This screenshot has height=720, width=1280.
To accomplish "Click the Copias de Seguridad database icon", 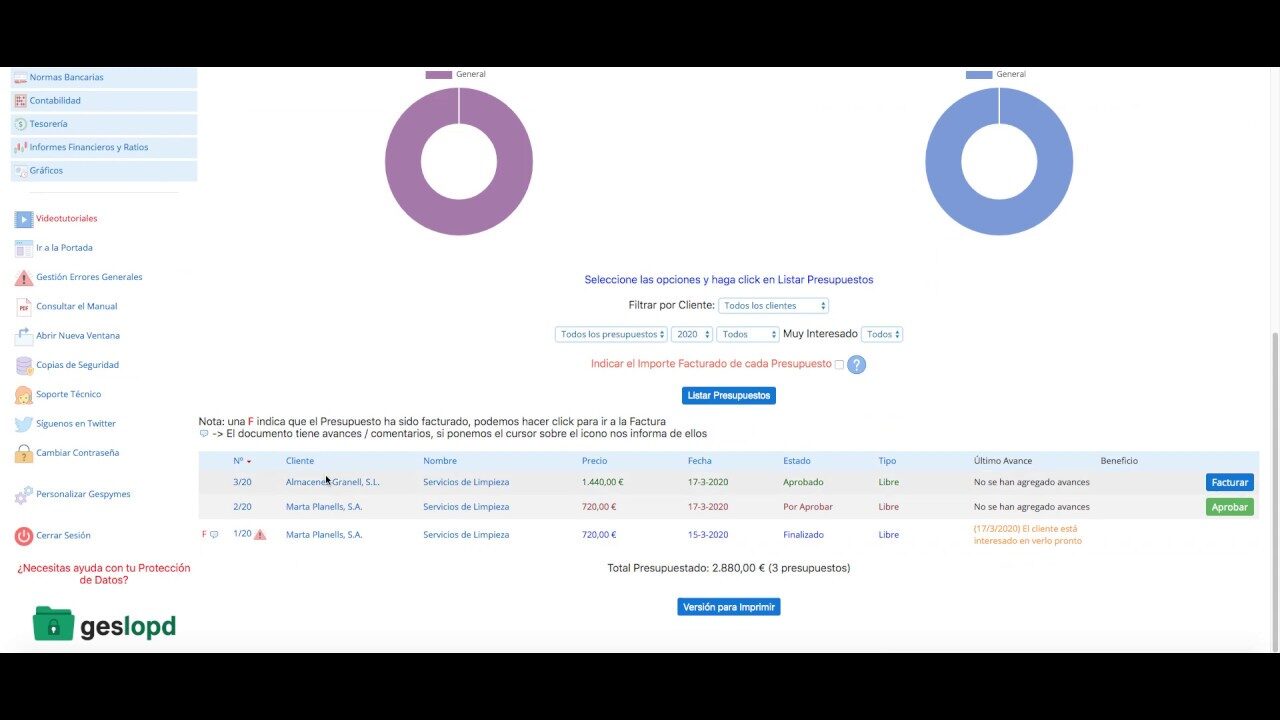I will tap(24, 366).
